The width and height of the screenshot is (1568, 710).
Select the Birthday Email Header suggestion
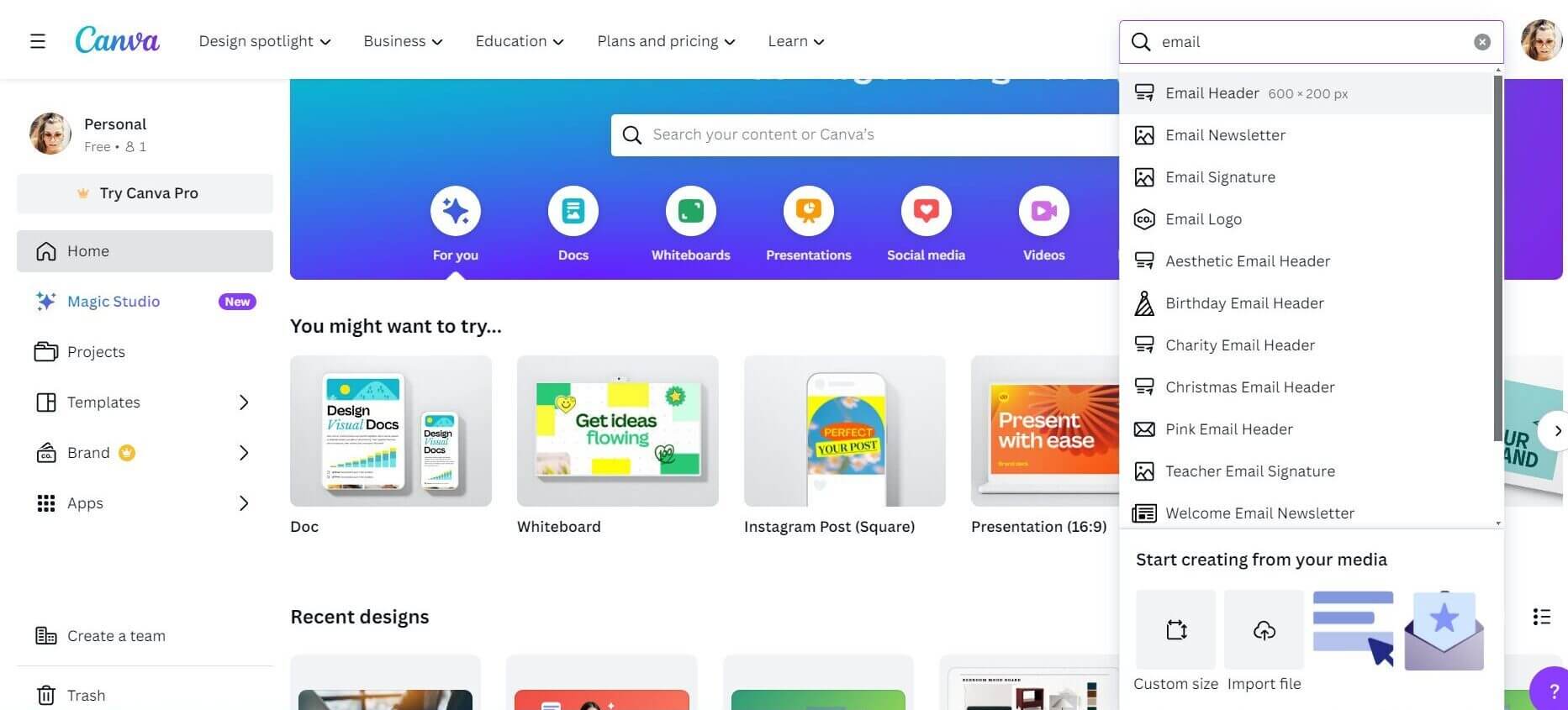point(1307,303)
